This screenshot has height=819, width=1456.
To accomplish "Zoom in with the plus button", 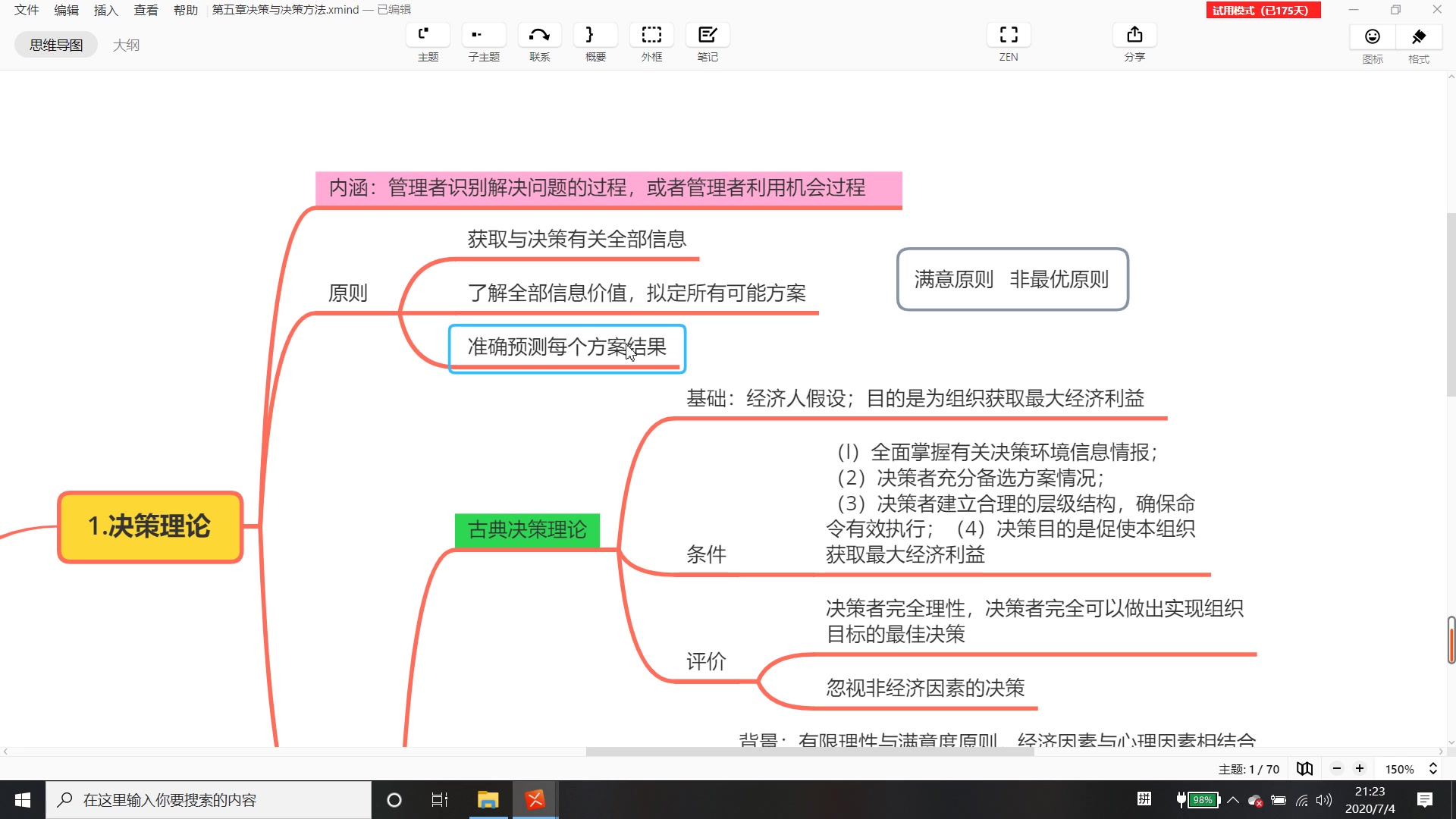I will point(1360,769).
